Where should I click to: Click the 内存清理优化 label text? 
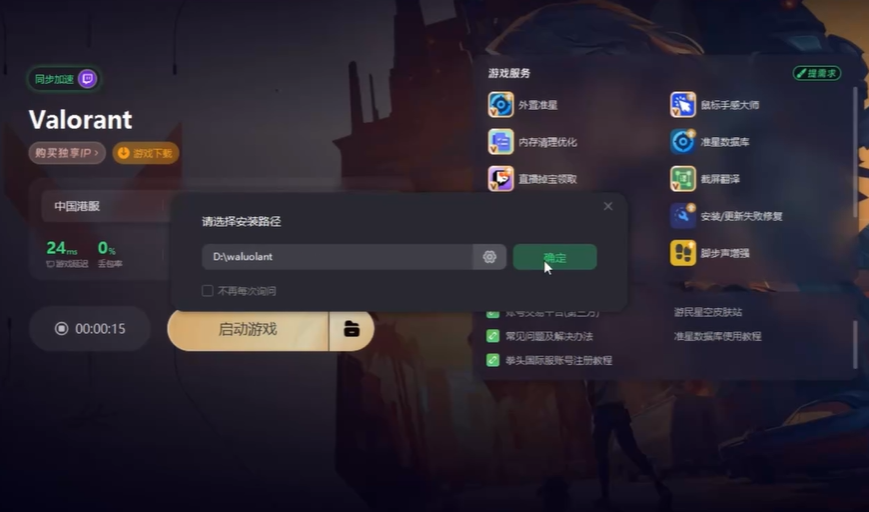[548, 142]
